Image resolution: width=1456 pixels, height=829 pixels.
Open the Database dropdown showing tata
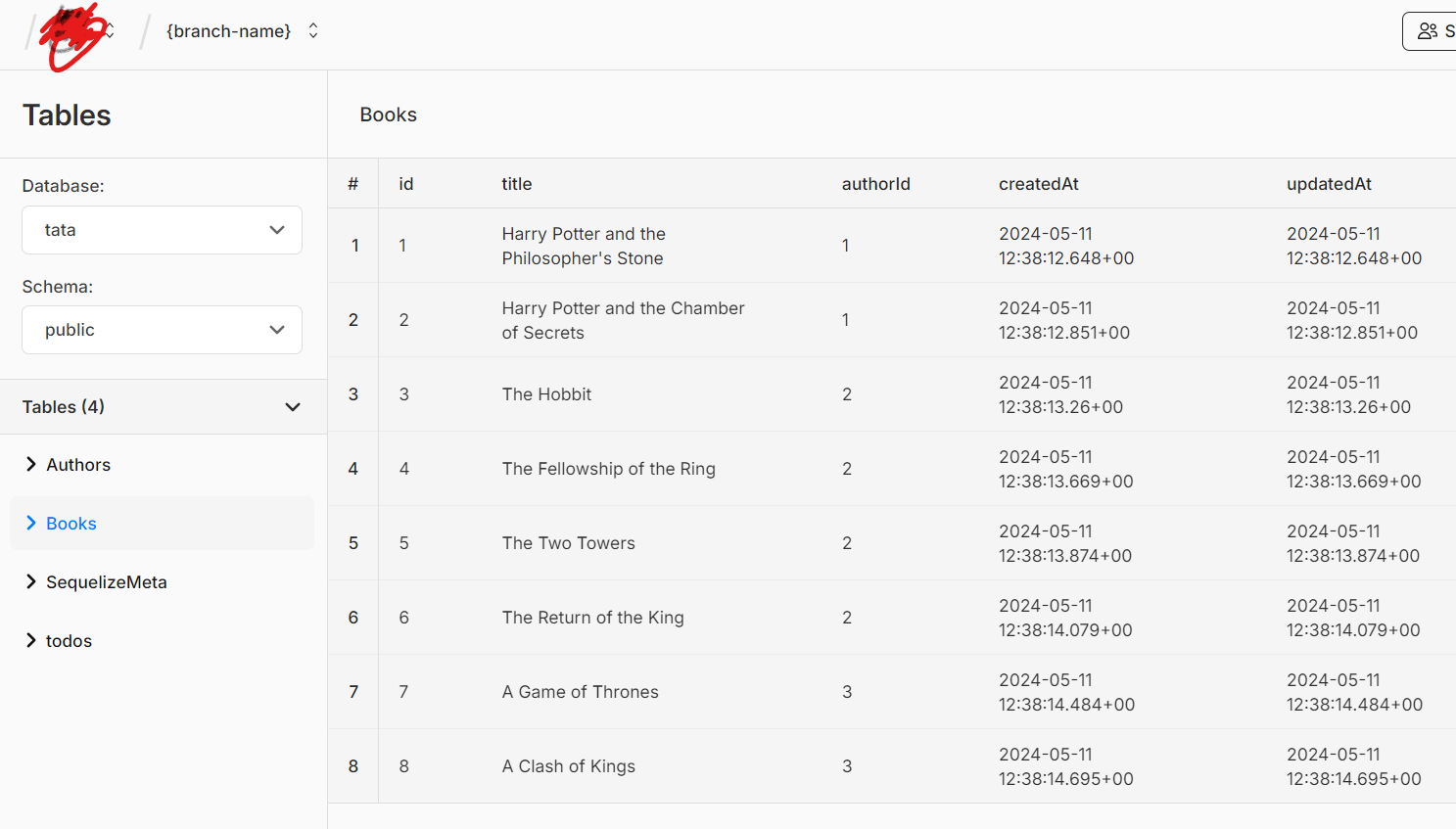click(162, 230)
